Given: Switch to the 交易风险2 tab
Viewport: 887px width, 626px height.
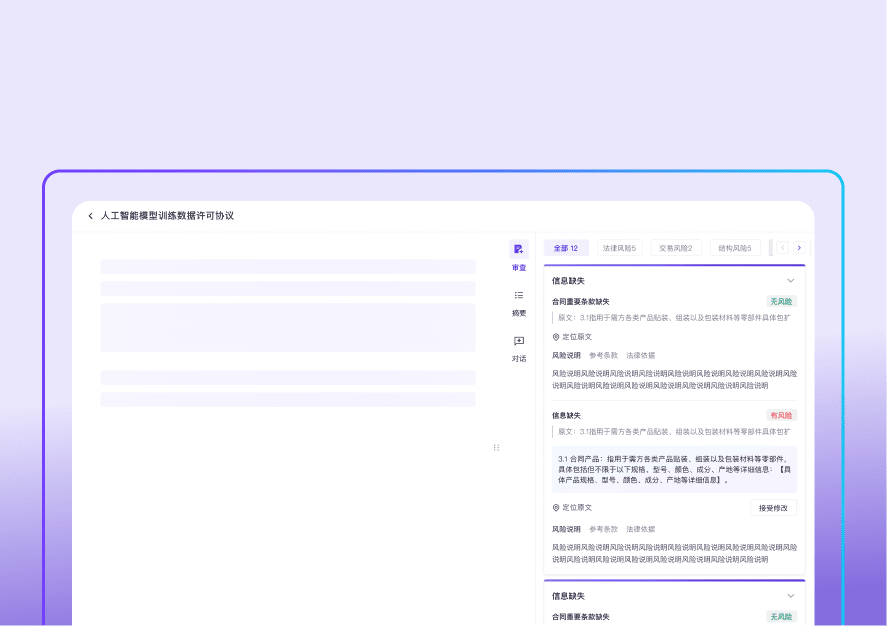Looking at the screenshot, I should tap(675, 248).
